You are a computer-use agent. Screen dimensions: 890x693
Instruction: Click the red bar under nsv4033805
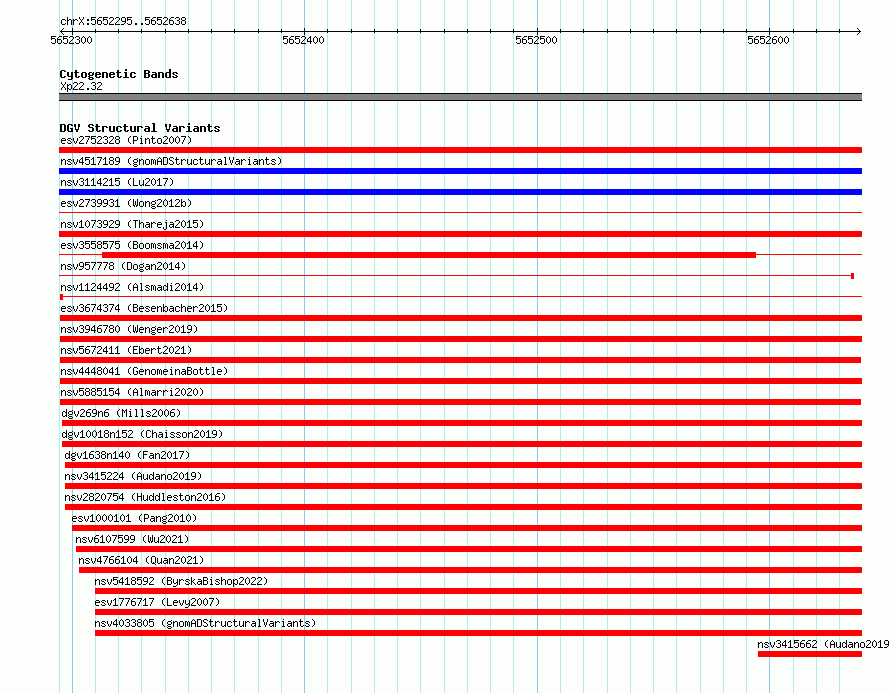(478, 633)
